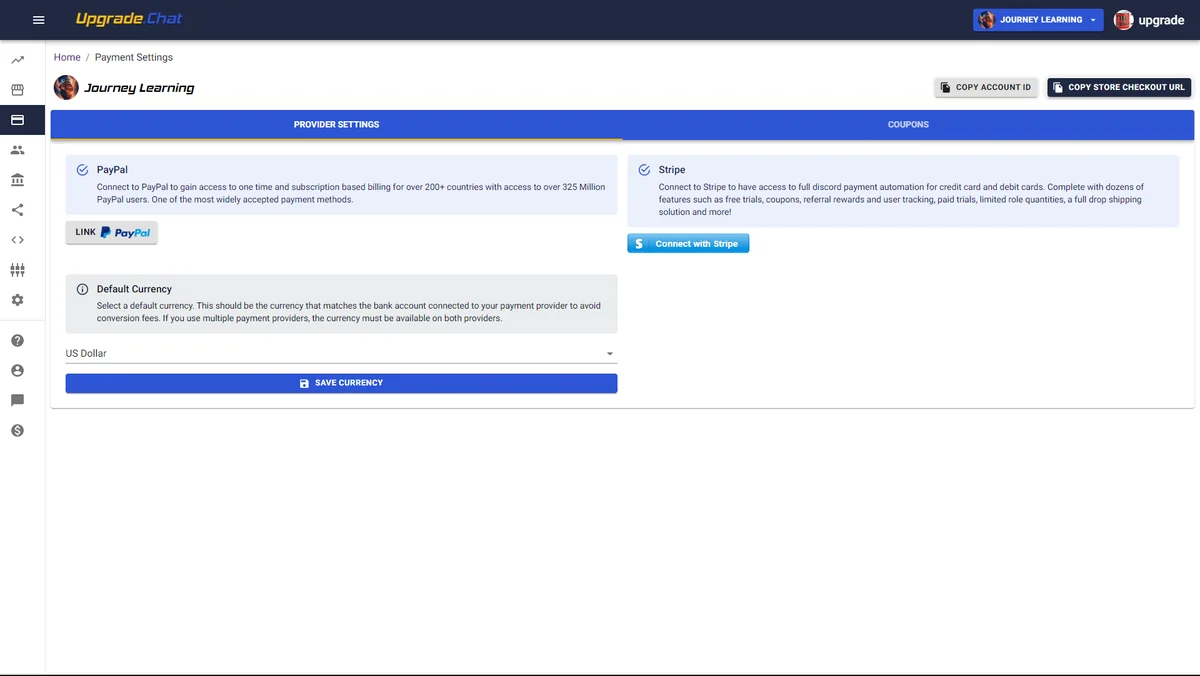This screenshot has width=1200, height=676.
Task: Click the Link PayPal button
Action: coord(112,233)
